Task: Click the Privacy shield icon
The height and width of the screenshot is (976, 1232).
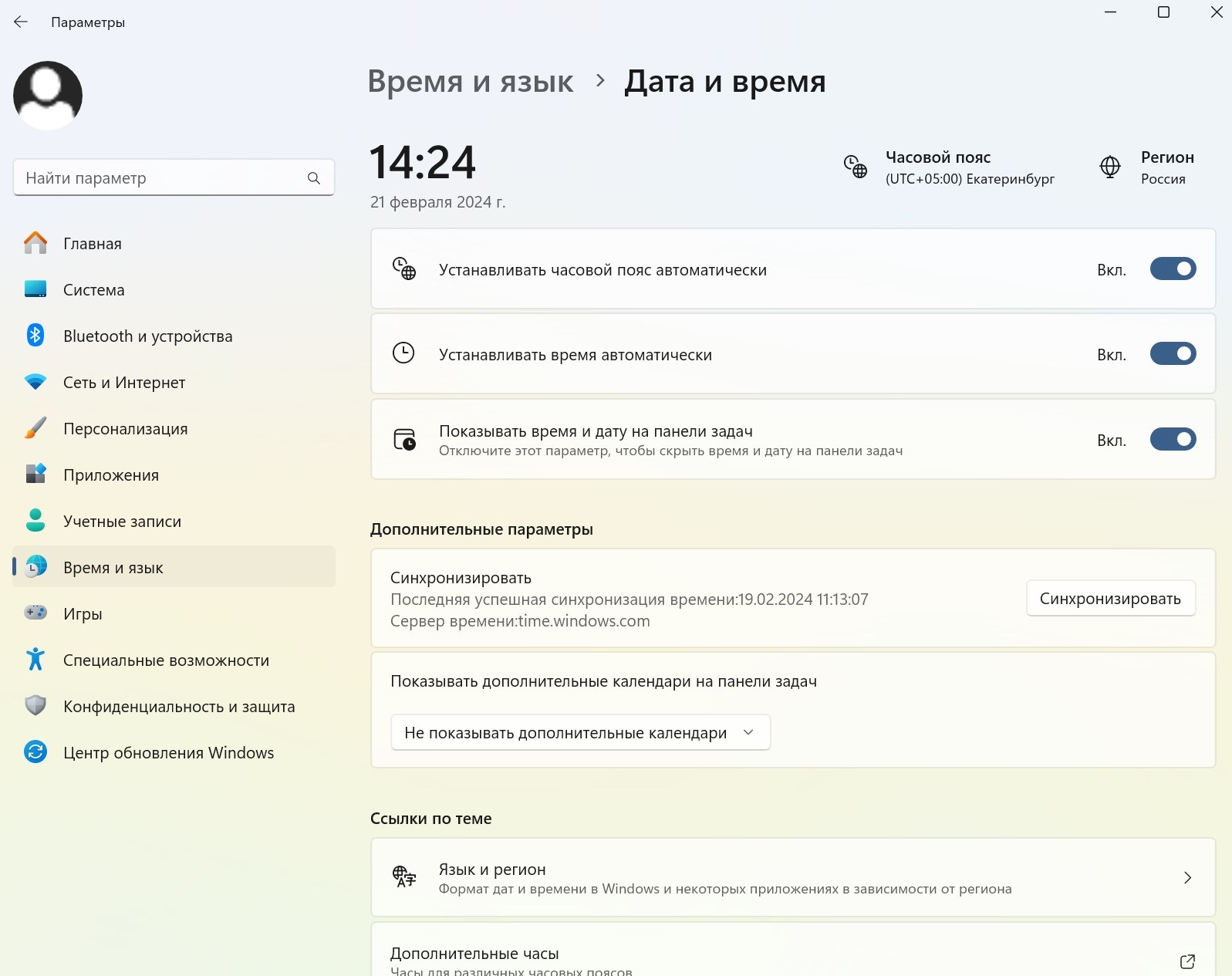Action: click(x=35, y=705)
